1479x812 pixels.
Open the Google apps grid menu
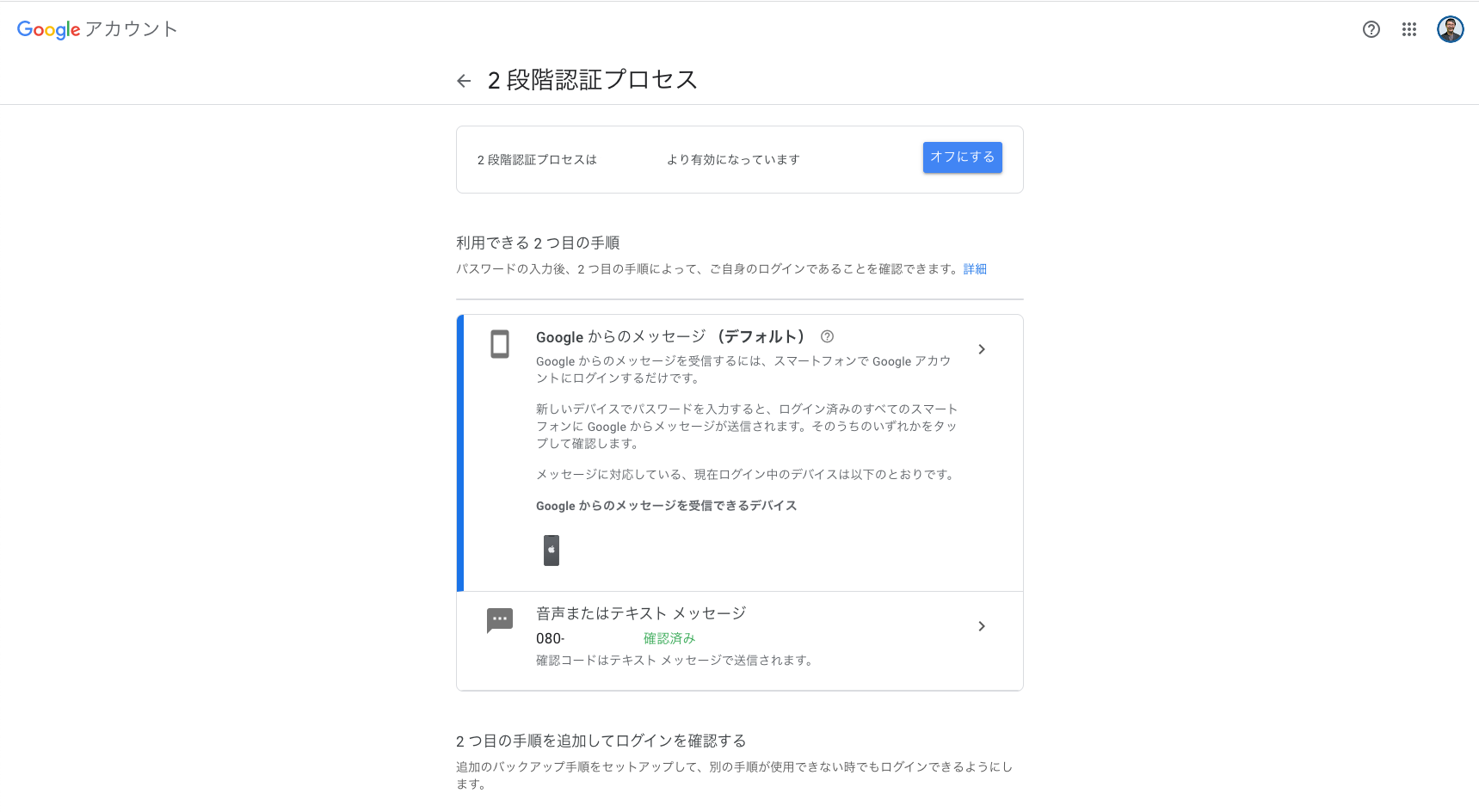click(1408, 28)
